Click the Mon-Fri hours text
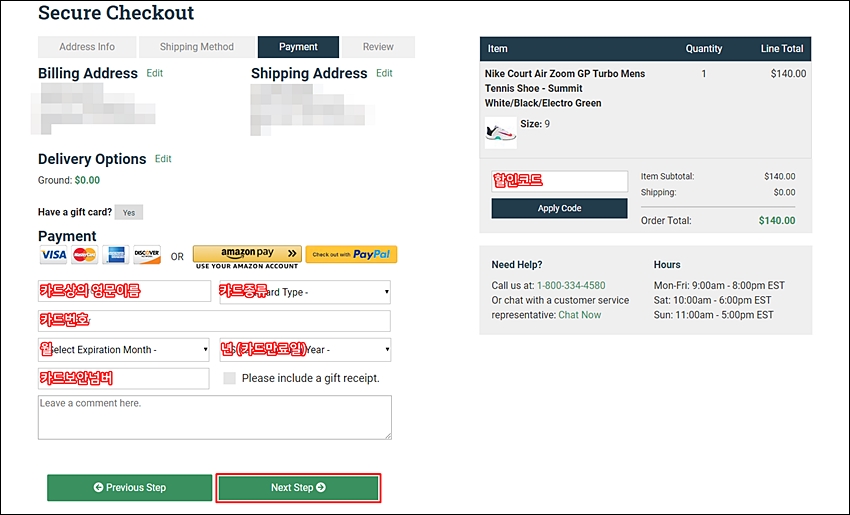Image resolution: width=850 pixels, height=515 pixels. coord(719,286)
